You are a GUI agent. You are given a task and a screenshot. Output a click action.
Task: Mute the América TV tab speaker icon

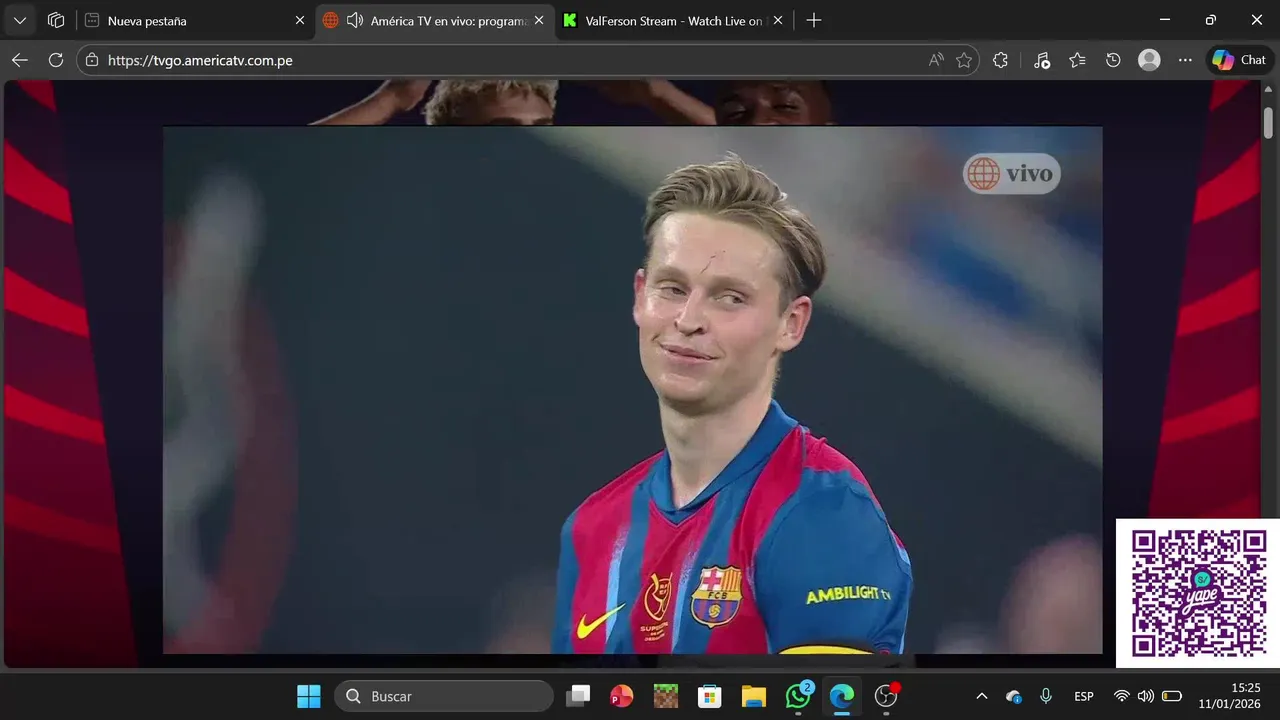click(x=355, y=20)
